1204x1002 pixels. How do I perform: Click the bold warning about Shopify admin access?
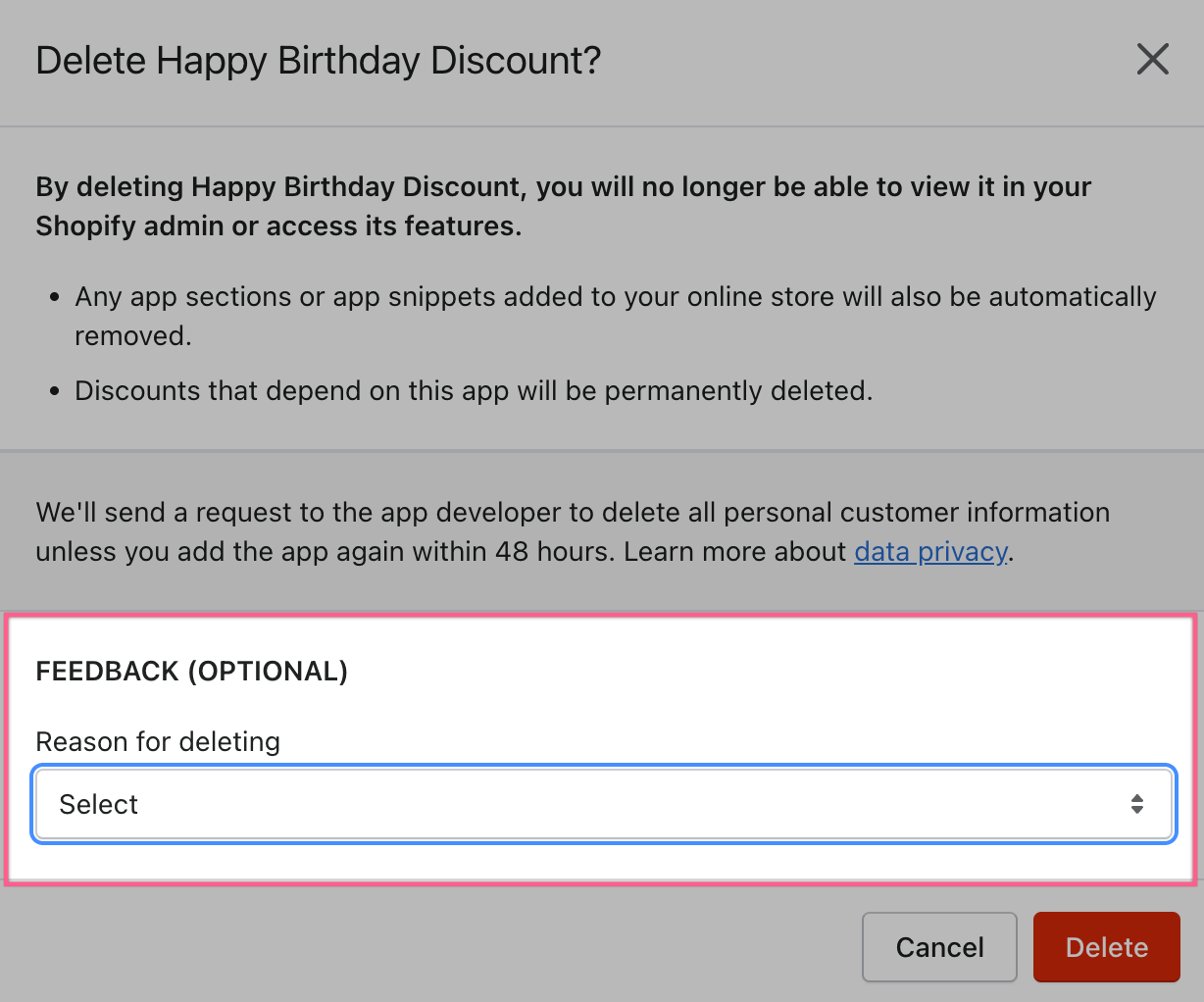(x=563, y=206)
